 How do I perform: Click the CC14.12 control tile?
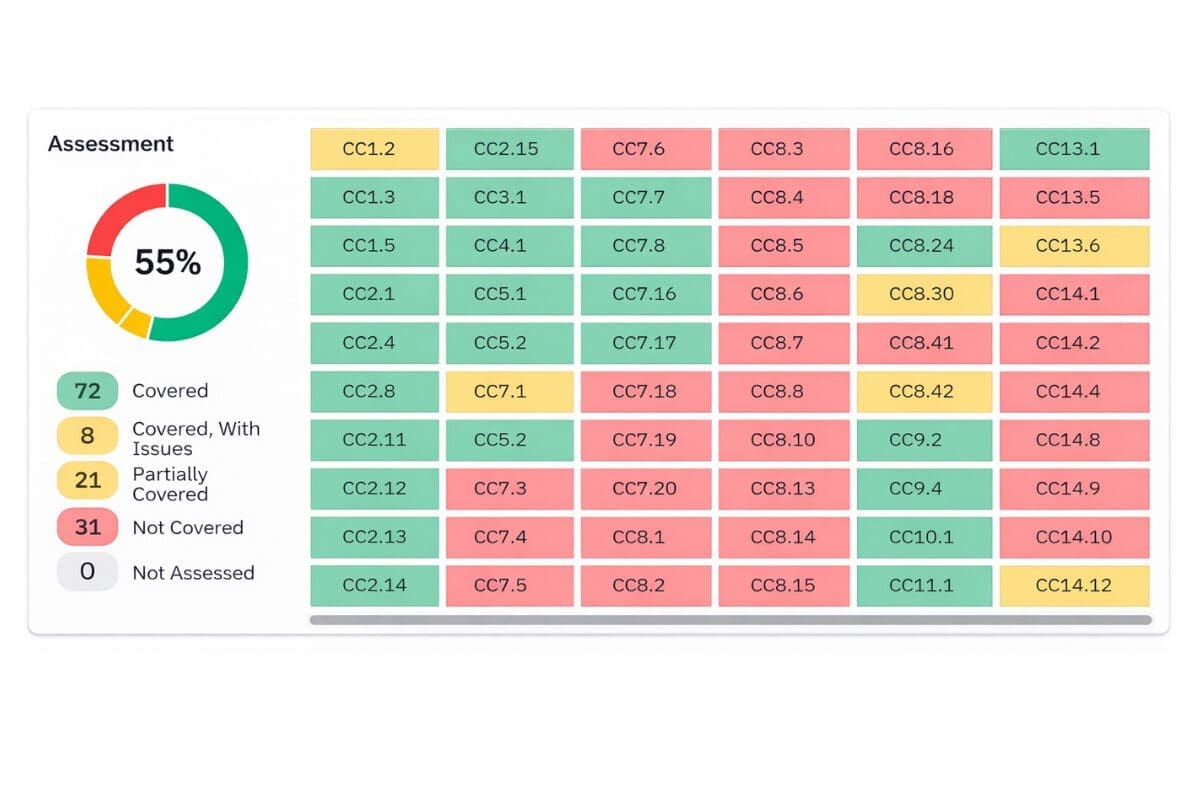tap(1074, 585)
